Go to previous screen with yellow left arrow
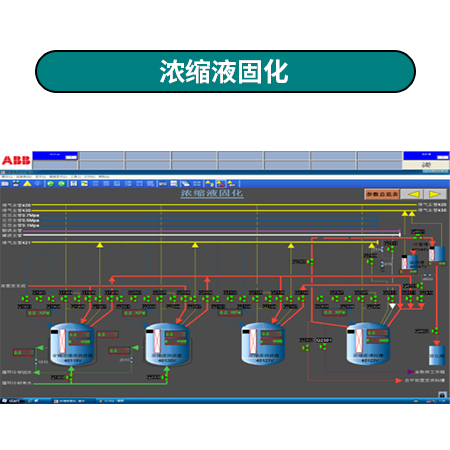The image size is (450, 450). [x=412, y=194]
